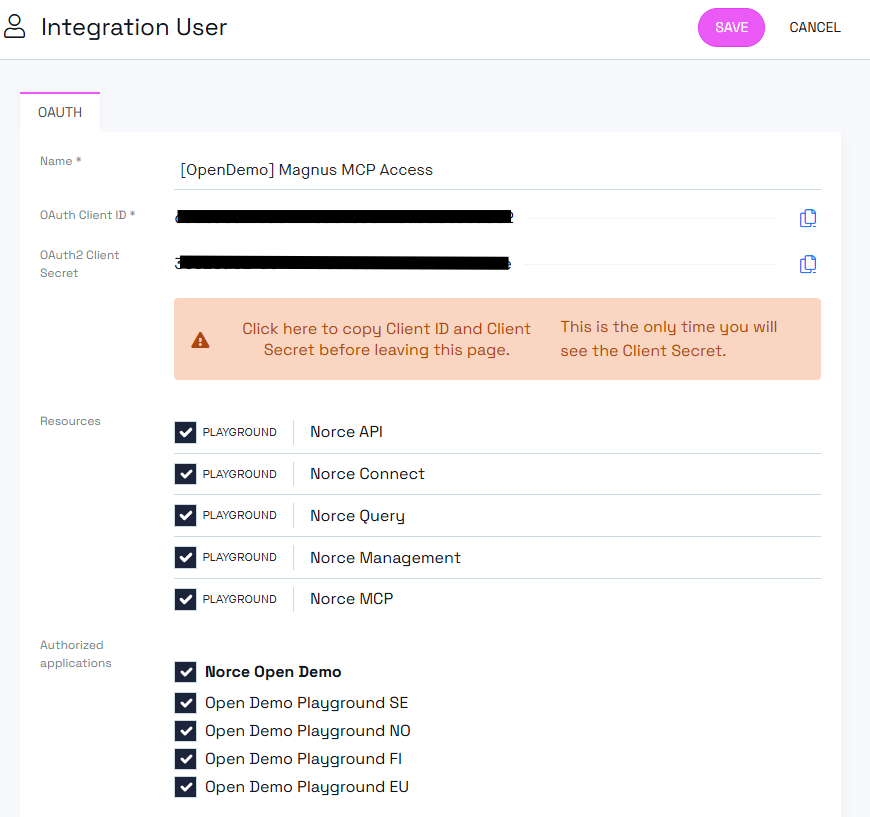
Task: Click the 'Integration User' page title
Action: [134, 27]
